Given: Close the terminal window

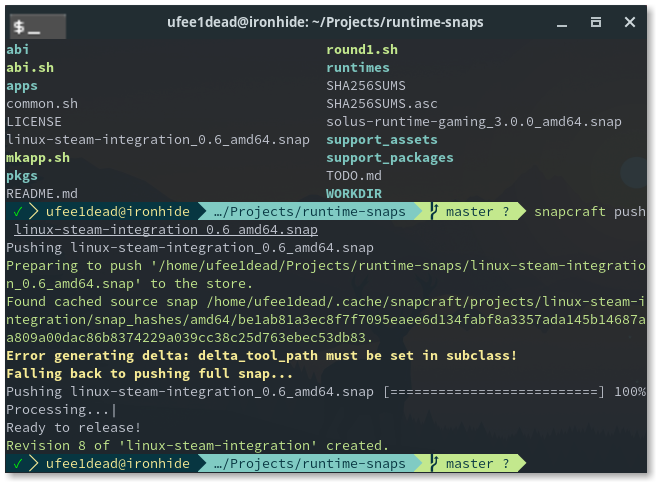Looking at the screenshot, I should [630, 22].
